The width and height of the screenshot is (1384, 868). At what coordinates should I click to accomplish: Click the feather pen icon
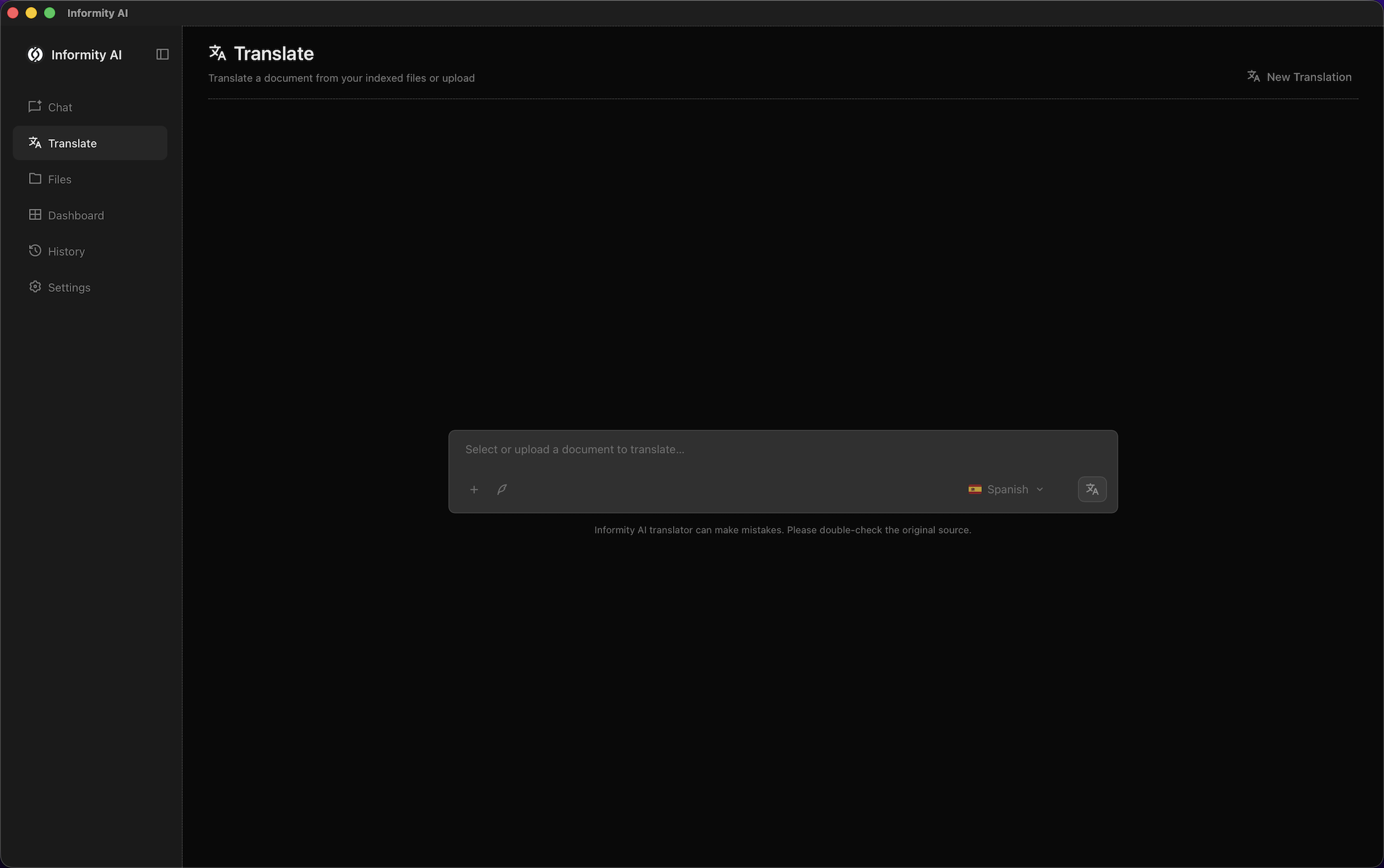point(502,489)
